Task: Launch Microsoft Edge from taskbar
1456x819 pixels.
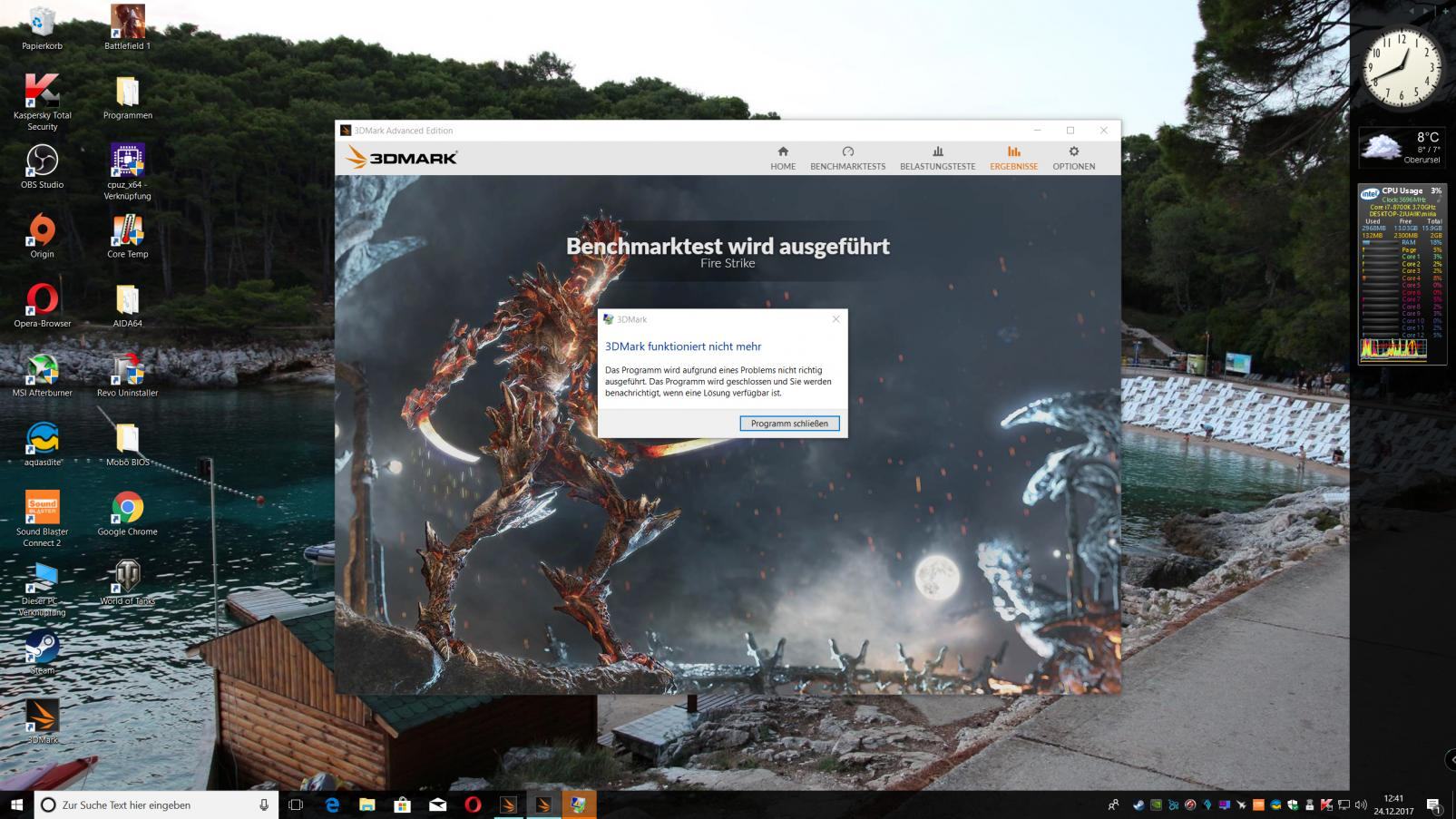Action: 332,804
